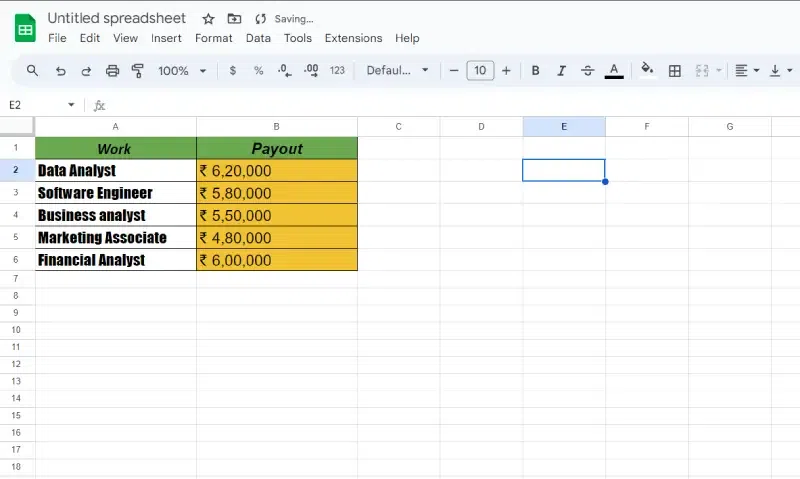Image resolution: width=800 pixels, height=479 pixels.
Task: Expand the Name box dropdown arrow
Action: [x=71, y=105]
